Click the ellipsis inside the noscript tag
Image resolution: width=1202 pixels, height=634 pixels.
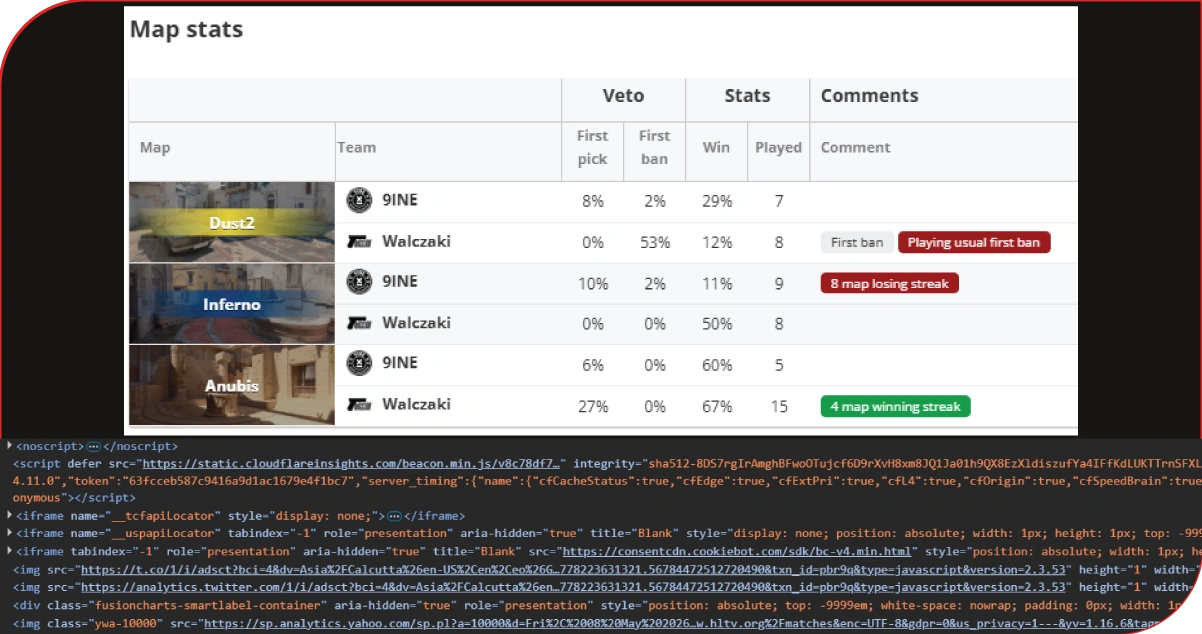tap(94, 446)
